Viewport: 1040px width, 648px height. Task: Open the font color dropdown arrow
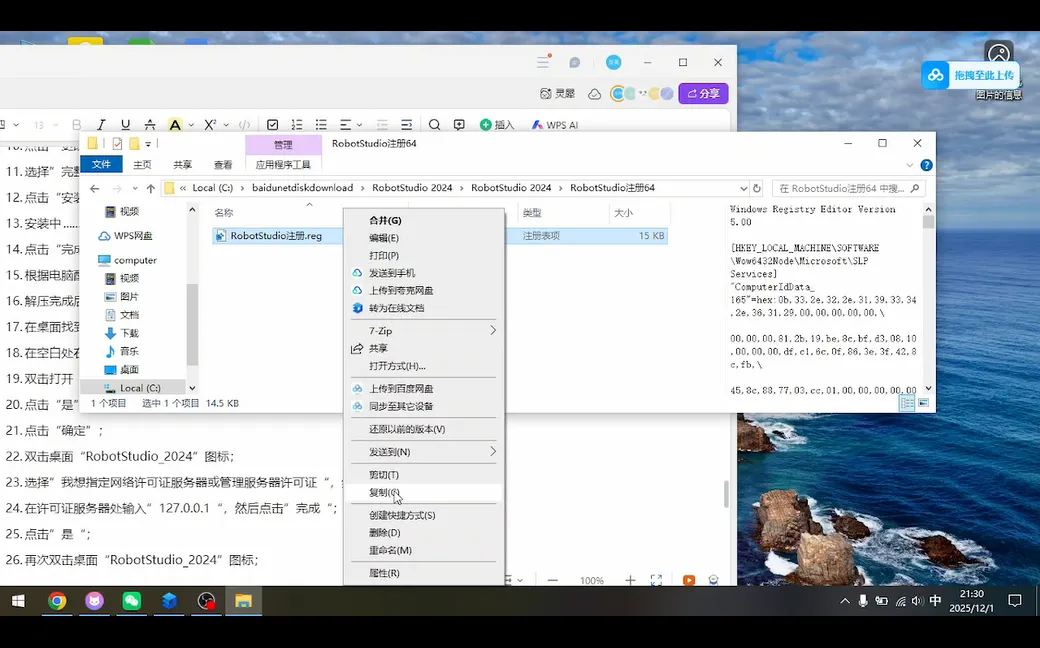pyautogui.click(x=189, y=123)
